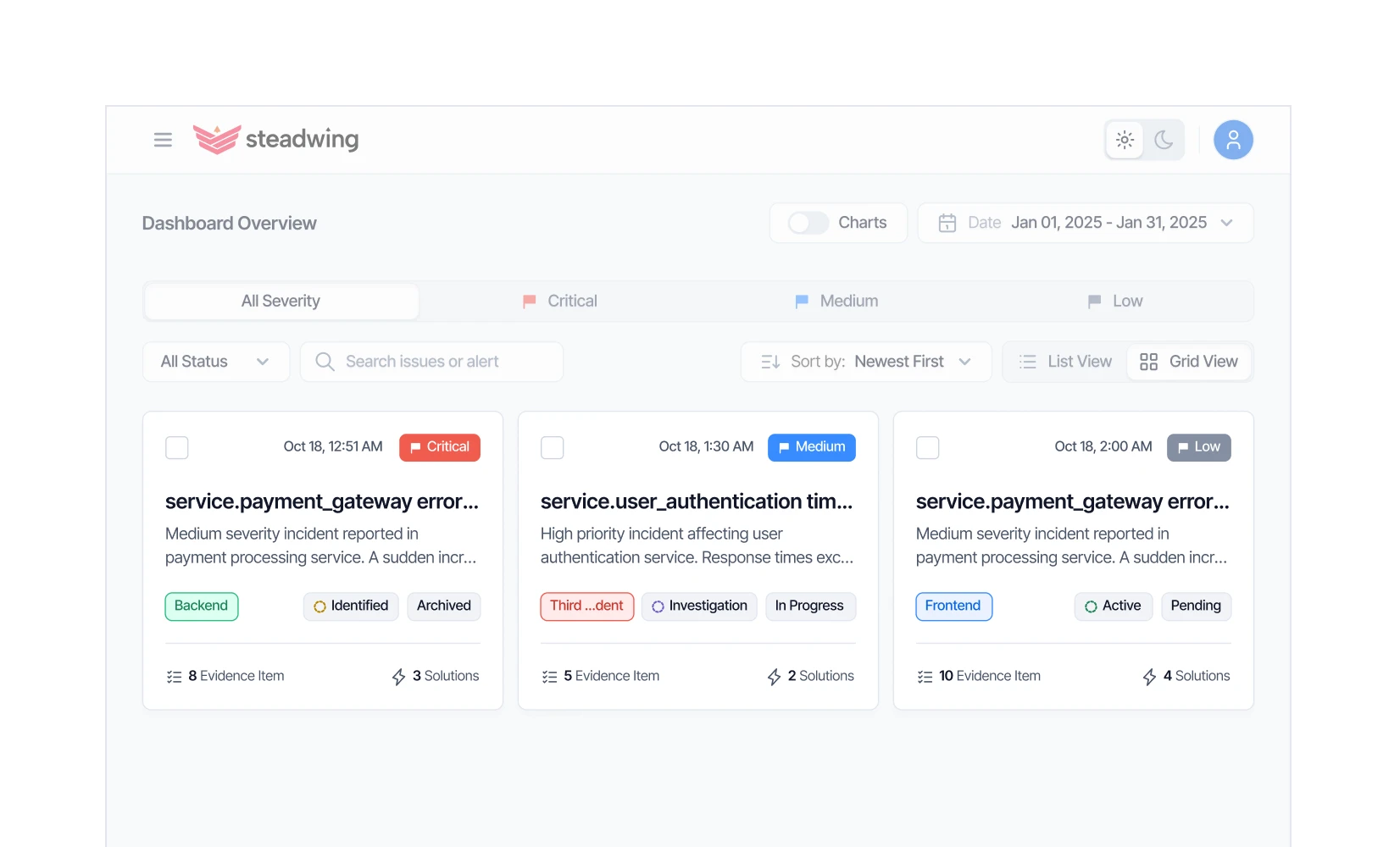1400x847 pixels.
Task: Click the Low badge on third card
Action: coord(1199,447)
